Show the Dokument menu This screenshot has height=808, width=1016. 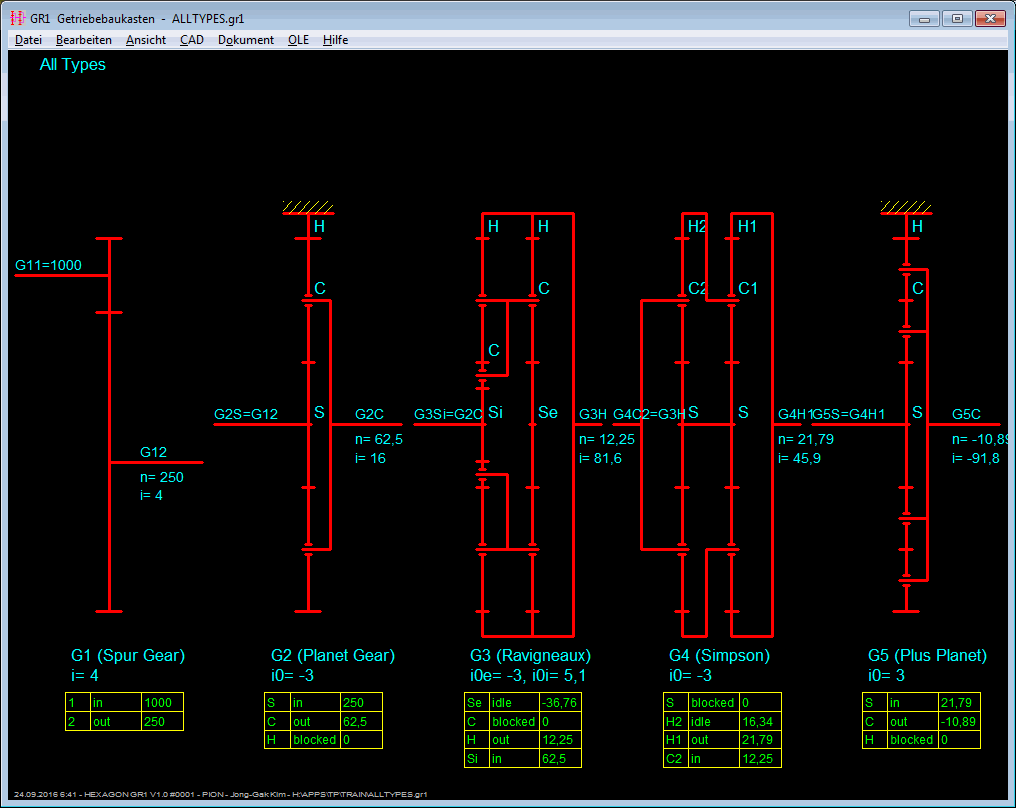pos(246,40)
